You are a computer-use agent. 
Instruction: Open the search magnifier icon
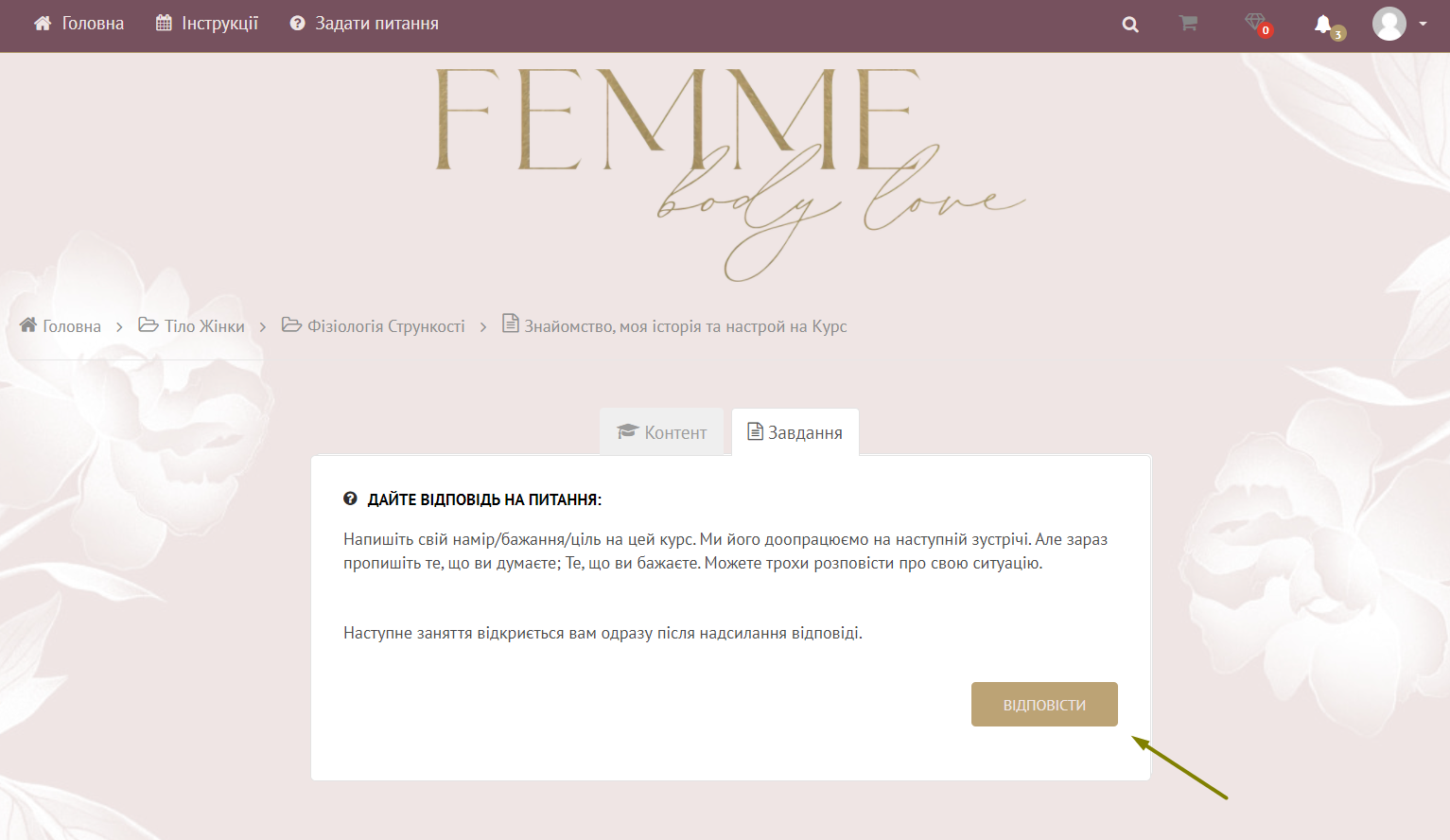[1130, 25]
